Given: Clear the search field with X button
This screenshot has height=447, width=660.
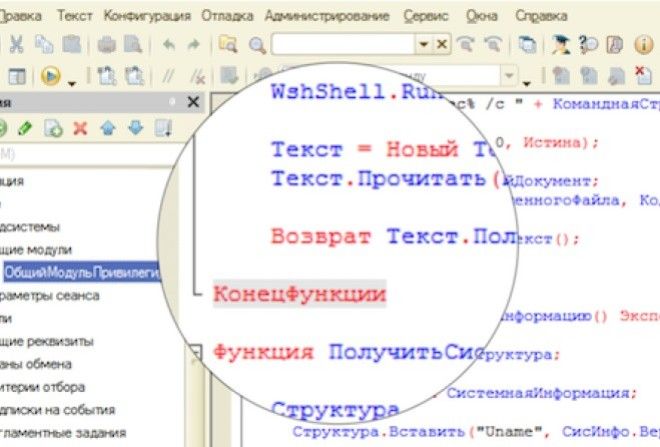Looking at the screenshot, I should 441,44.
